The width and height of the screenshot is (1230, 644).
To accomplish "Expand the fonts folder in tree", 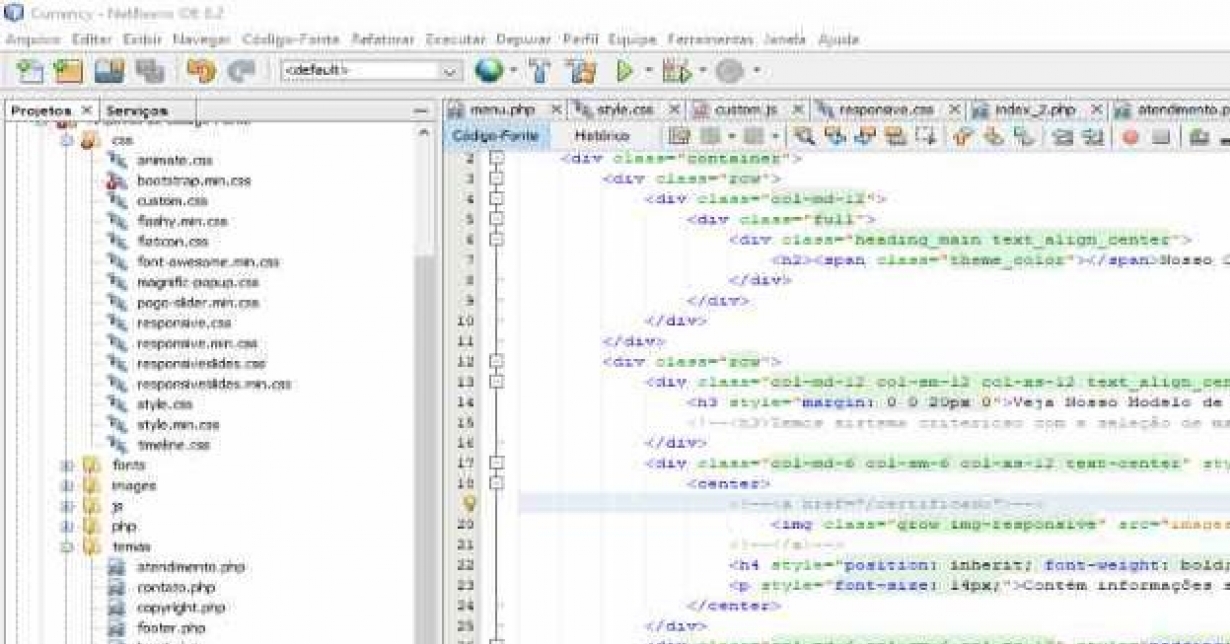I will 67,465.
